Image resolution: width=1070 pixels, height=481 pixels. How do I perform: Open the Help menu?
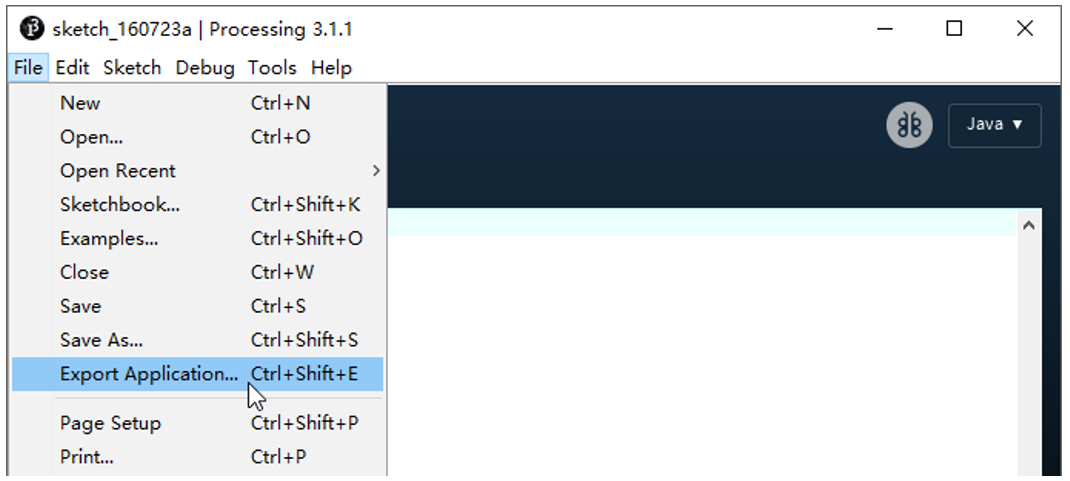(331, 68)
